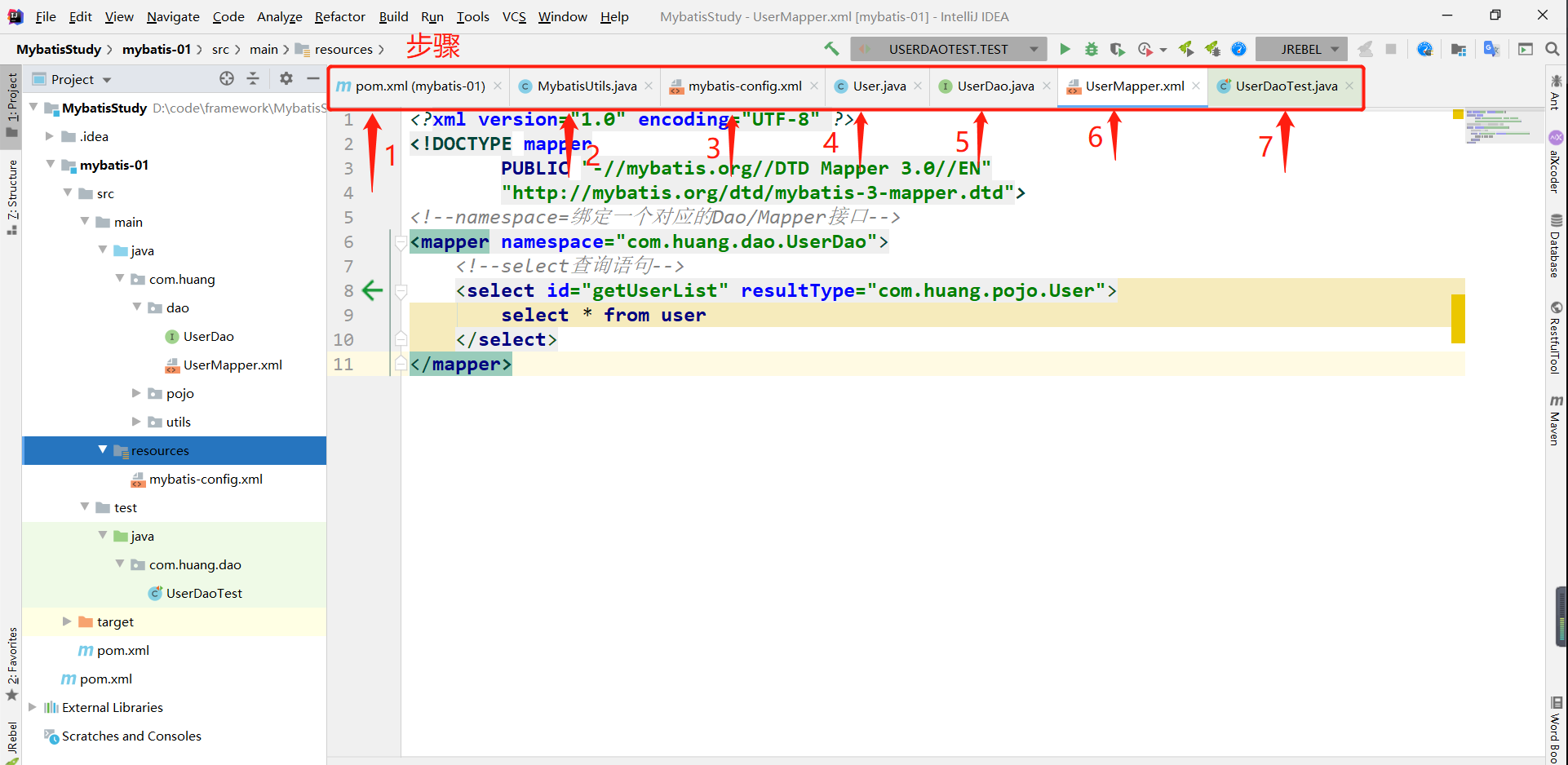Run with JRebel rocket icon

tap(1186, 49)
